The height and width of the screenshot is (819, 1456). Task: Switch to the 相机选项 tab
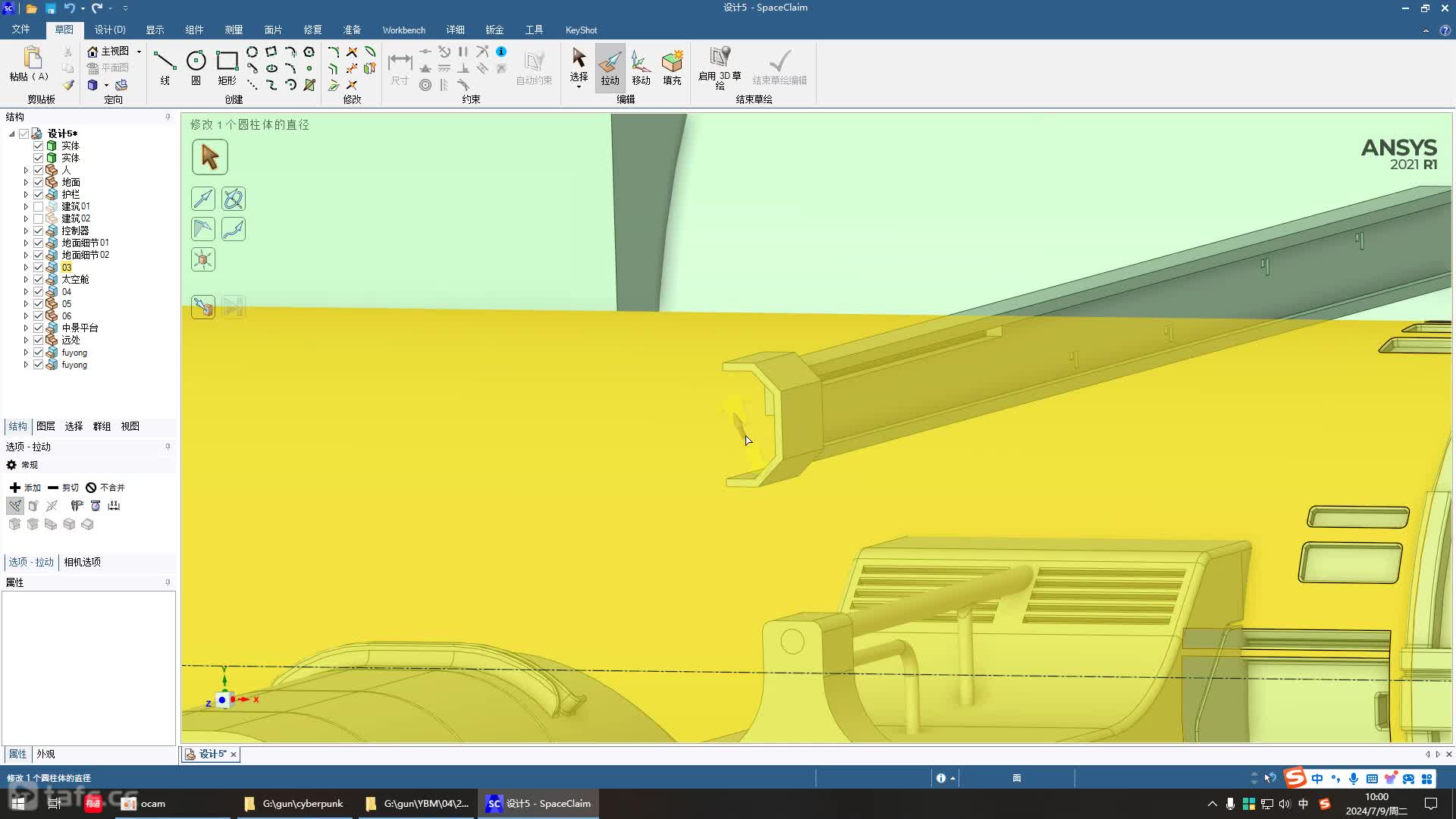point(82,562)
